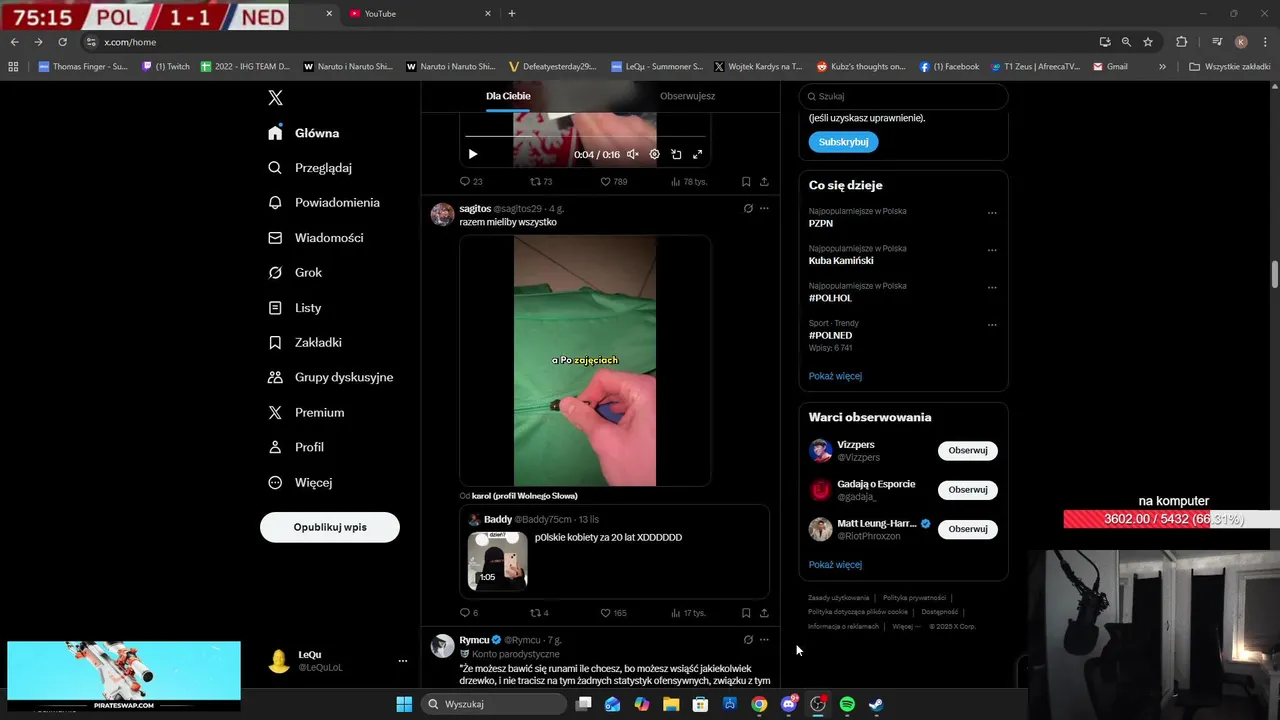Screen dimensions: 1280x720
Task: Follow Gadają o Esporcie with Obserwuj
Action: pos(967,490)
